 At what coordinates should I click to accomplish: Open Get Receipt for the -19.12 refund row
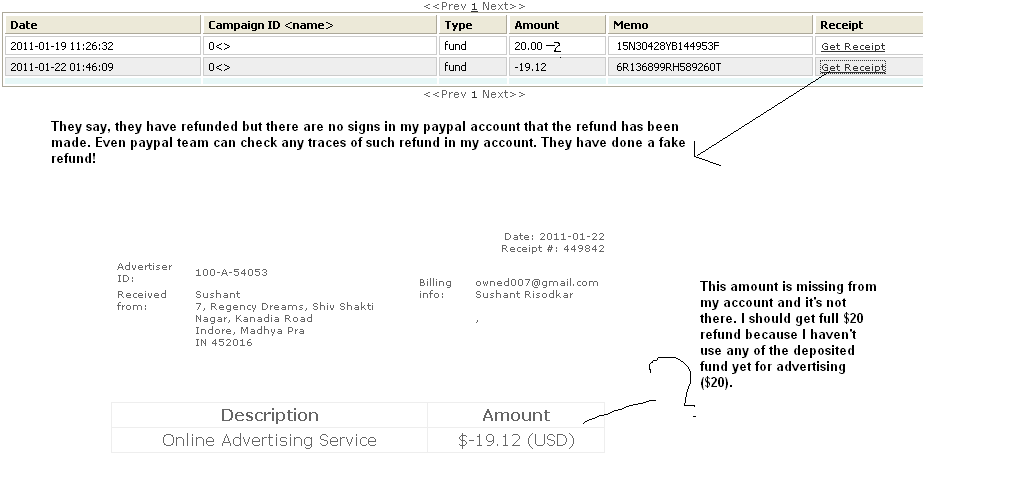[x=852, y=67]
